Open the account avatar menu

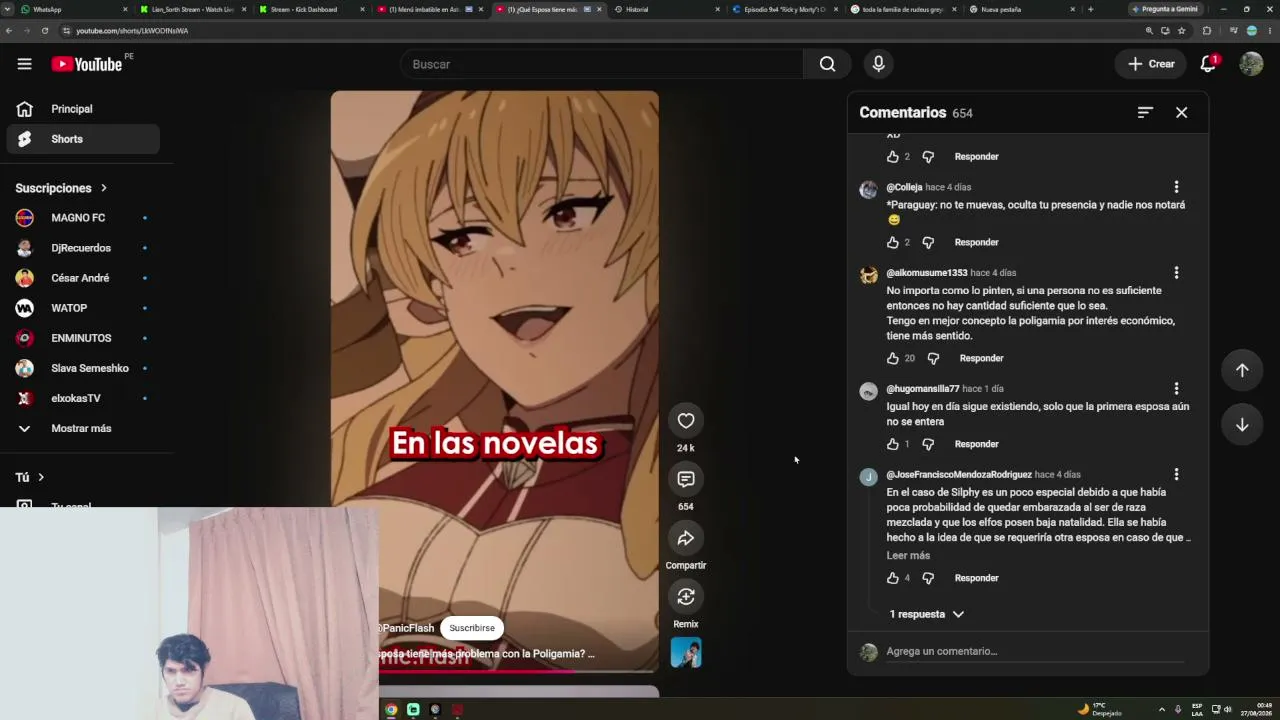point(1251,64)
